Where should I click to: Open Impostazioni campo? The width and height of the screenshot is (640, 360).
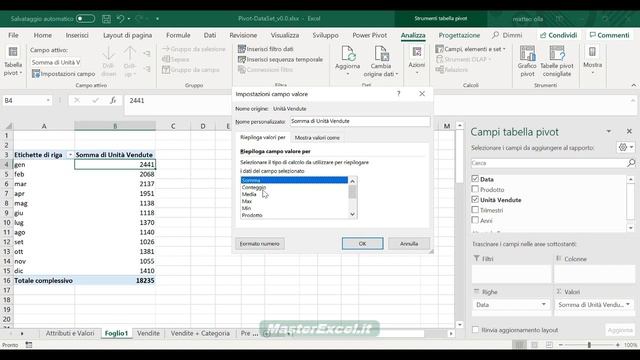(x=63, y=74)
